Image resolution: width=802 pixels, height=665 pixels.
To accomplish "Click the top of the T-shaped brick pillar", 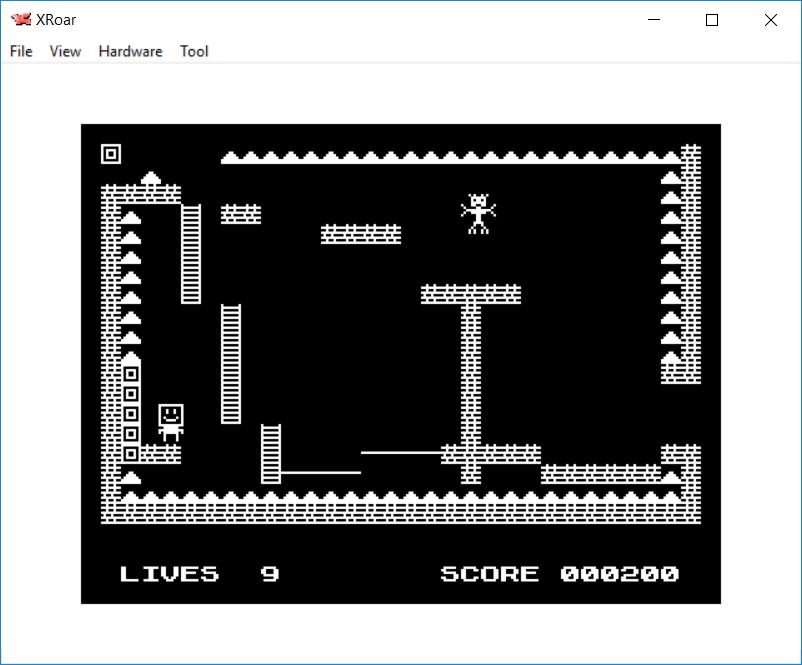I will [471, 294].
